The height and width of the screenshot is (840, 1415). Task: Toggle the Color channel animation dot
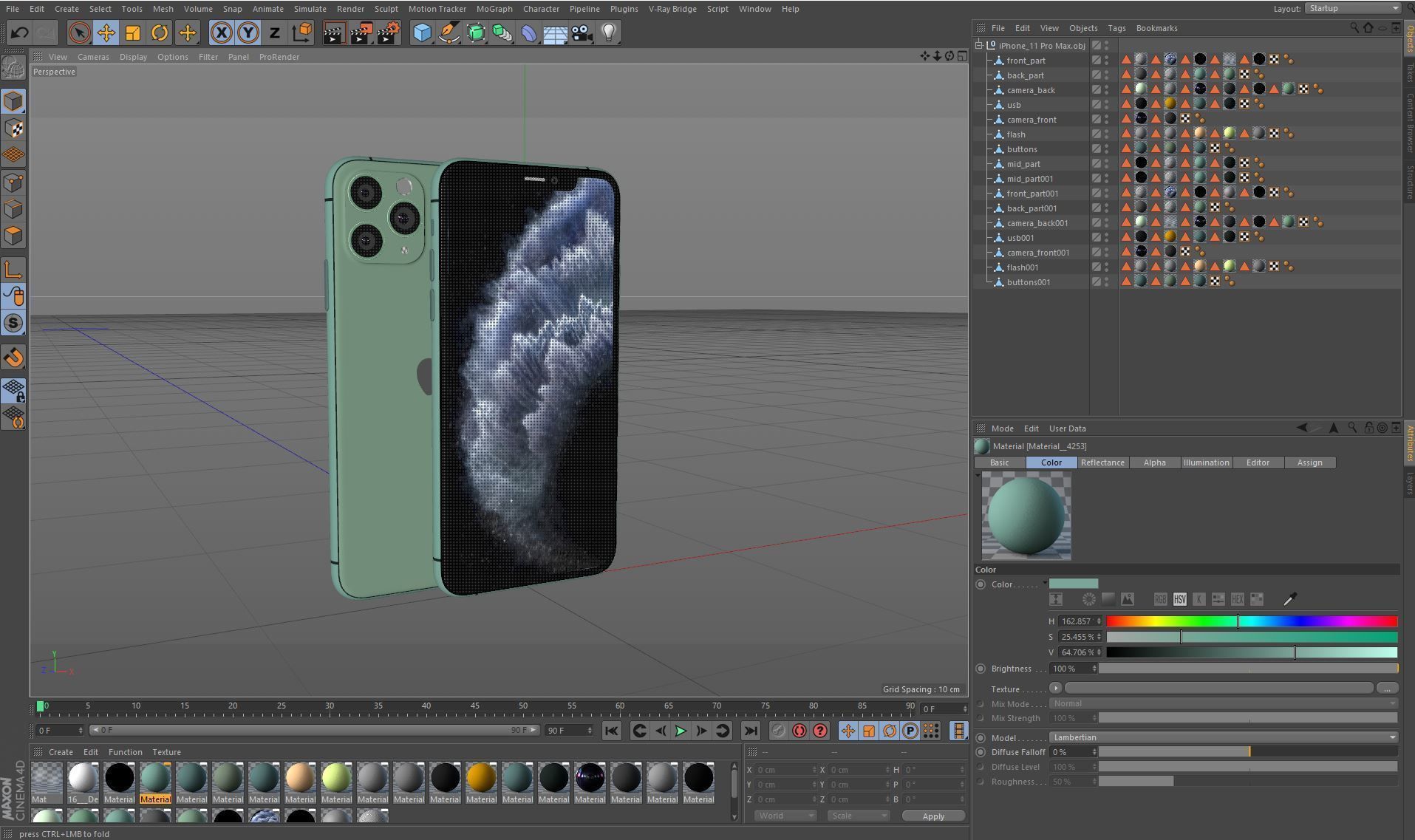tap(981, 584)
